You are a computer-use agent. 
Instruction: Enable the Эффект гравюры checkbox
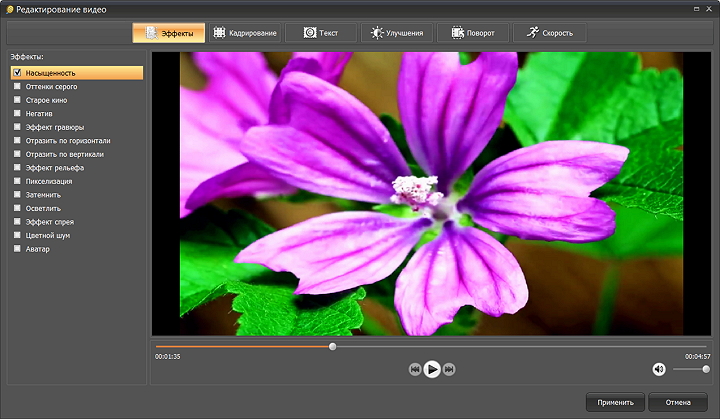[x=17, y=127]
